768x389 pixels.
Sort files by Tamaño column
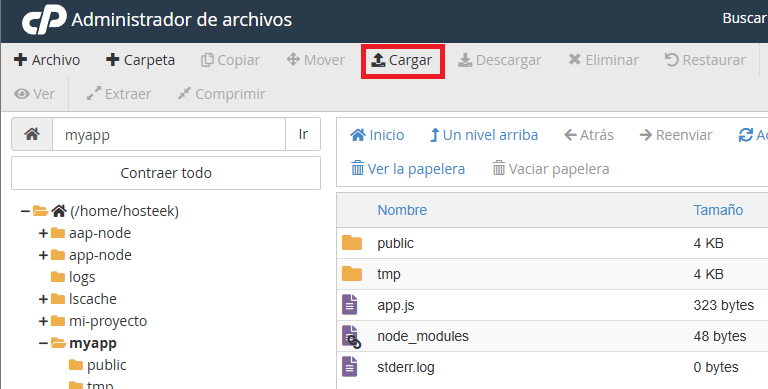point(718,210)
